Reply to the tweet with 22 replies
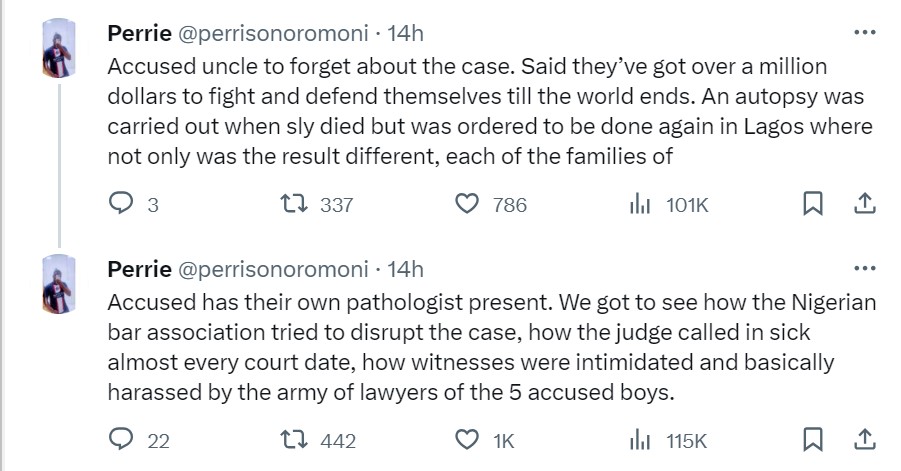The width and height of the screenshot is (901, 471). [x=121, y=440]
